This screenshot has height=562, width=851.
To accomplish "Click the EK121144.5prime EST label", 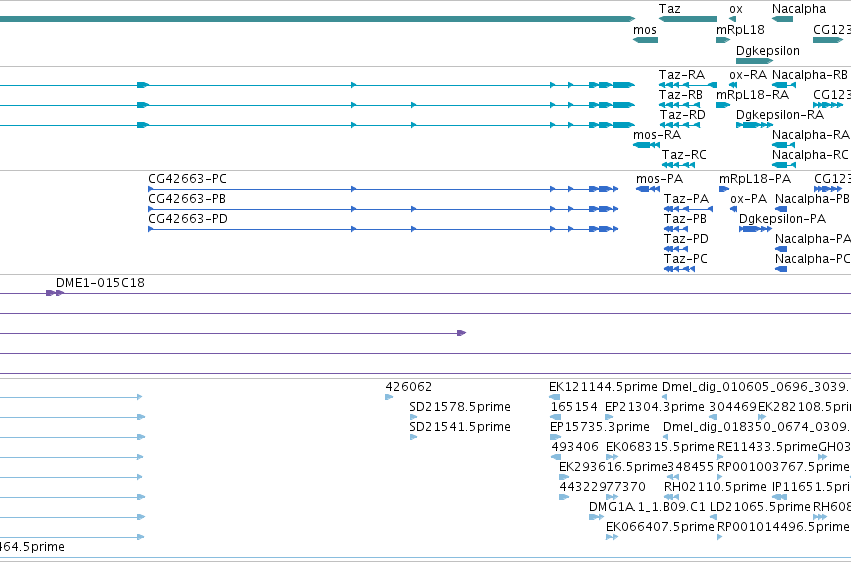I will (x=603, y=387).
